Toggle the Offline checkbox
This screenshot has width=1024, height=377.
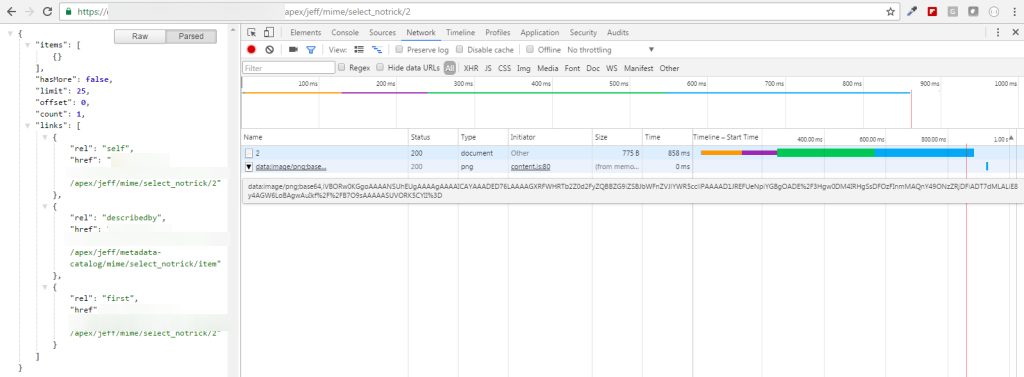(530, 50)
